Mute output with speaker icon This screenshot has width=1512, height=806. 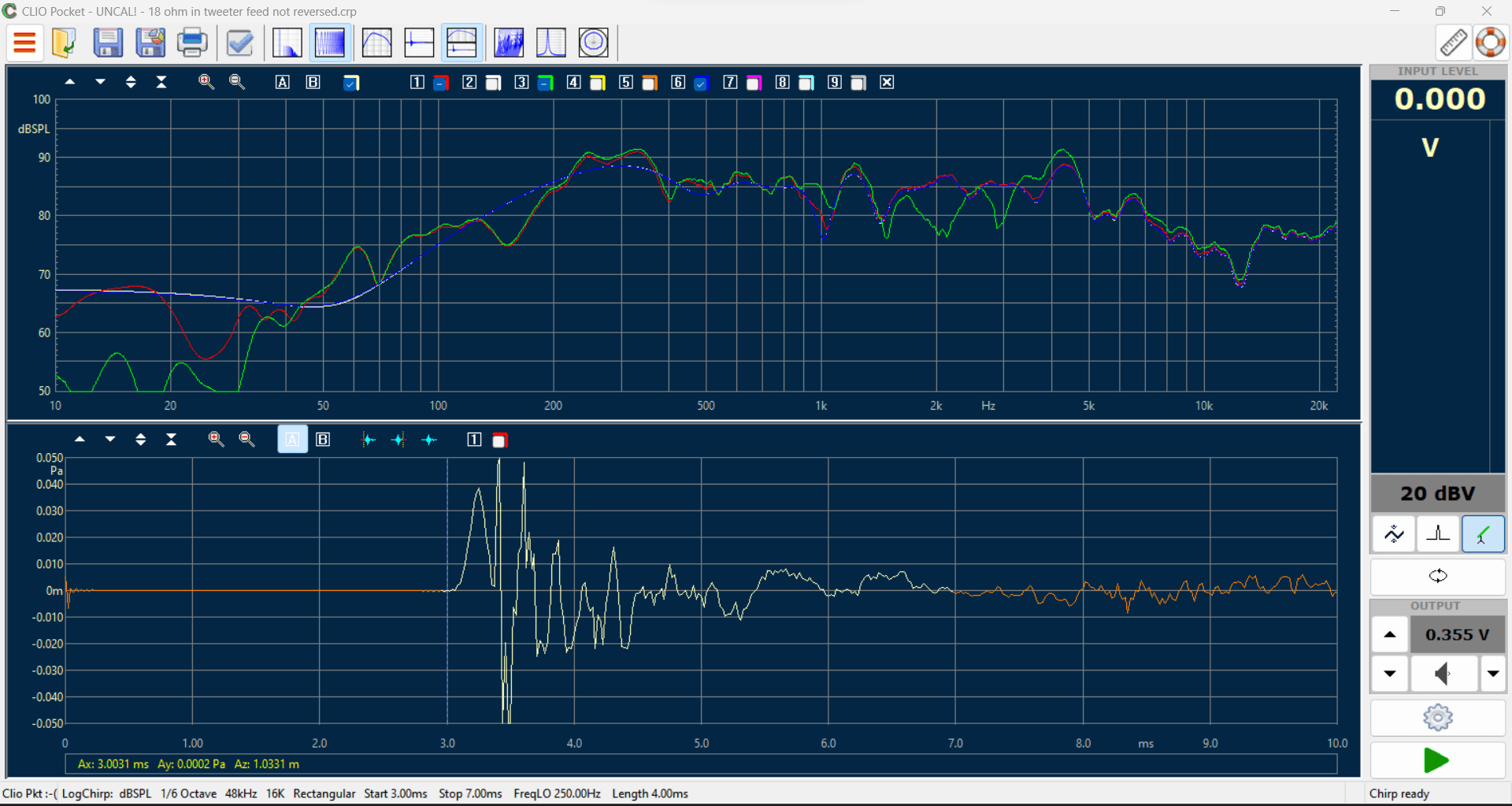pyautogui.click(x=1443, y=674)
